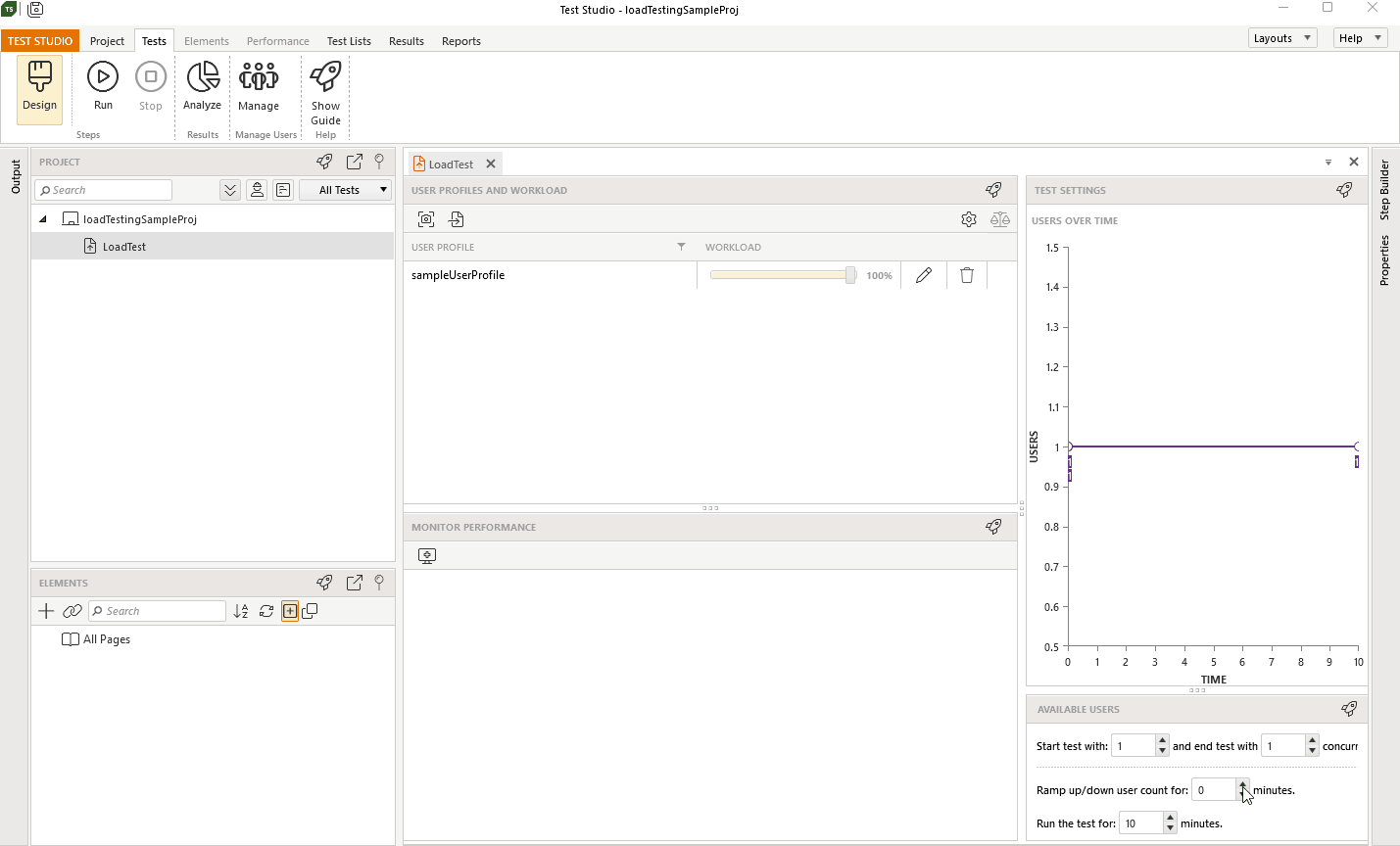Collapse the loadTestingSampleProj tree node
Viewport: 1400px width, 846px height.
(42, 218)
